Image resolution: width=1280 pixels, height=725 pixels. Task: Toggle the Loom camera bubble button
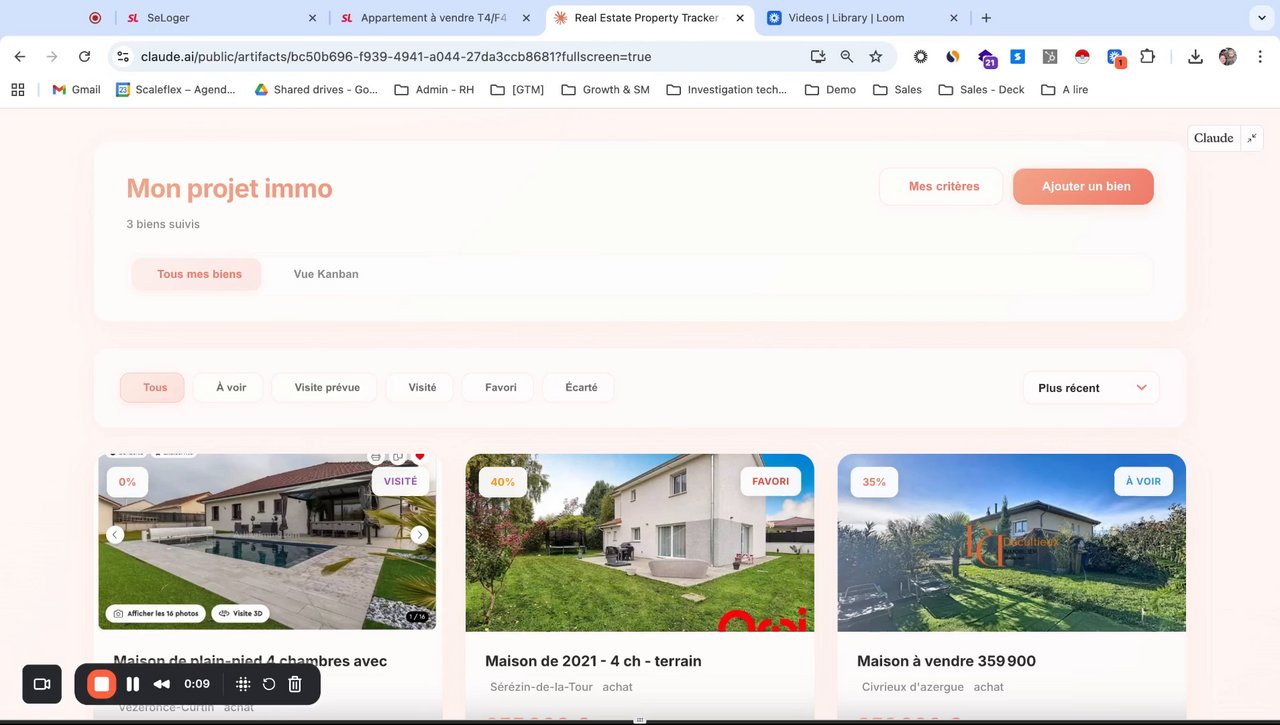pyautogui.click(x=42, y=684)
